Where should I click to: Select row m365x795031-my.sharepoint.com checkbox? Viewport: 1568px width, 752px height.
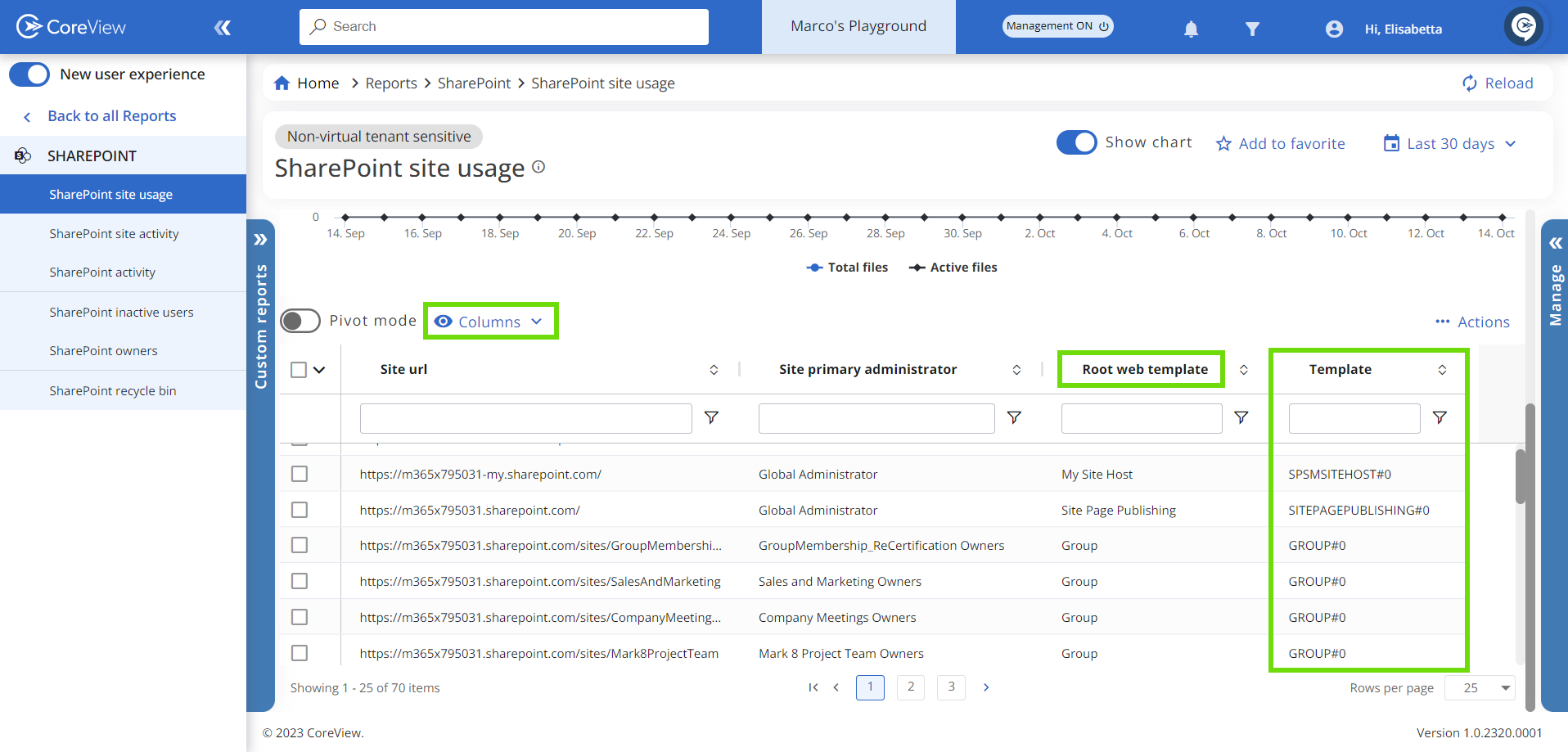click(300, 474)
